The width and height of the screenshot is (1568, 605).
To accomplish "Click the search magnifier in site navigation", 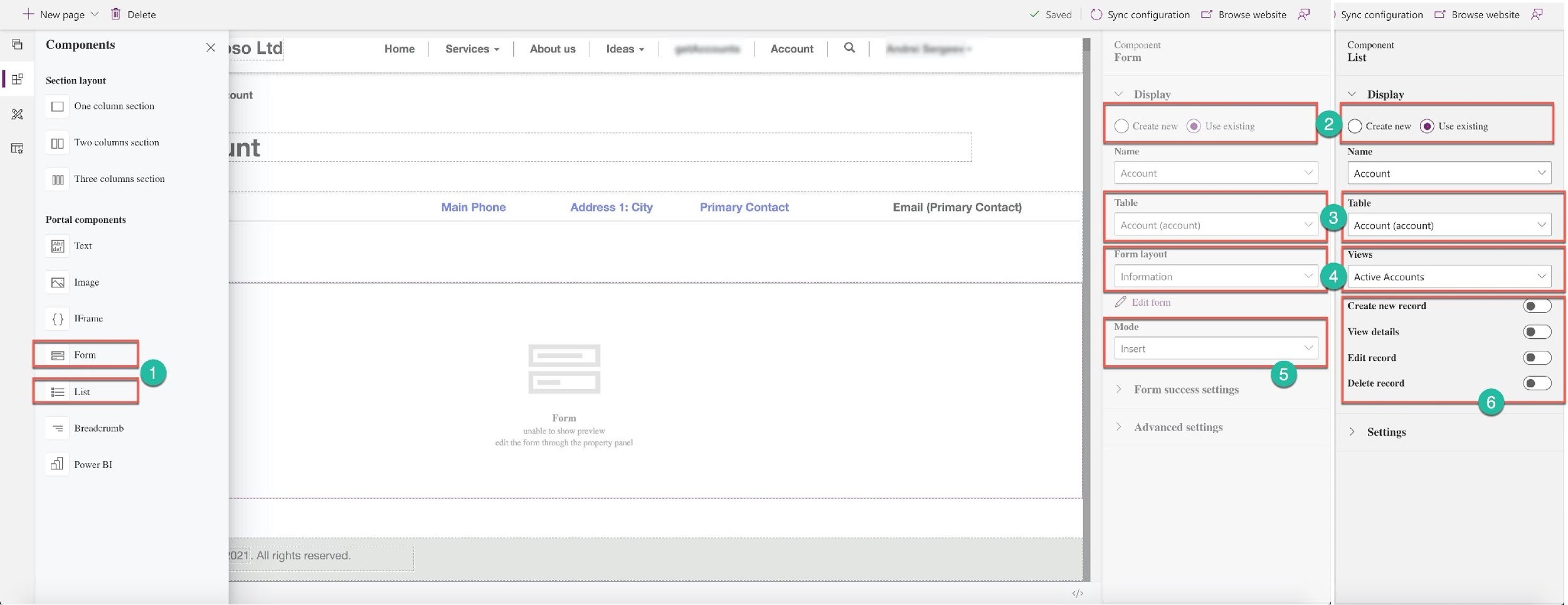I will [849, 48].
